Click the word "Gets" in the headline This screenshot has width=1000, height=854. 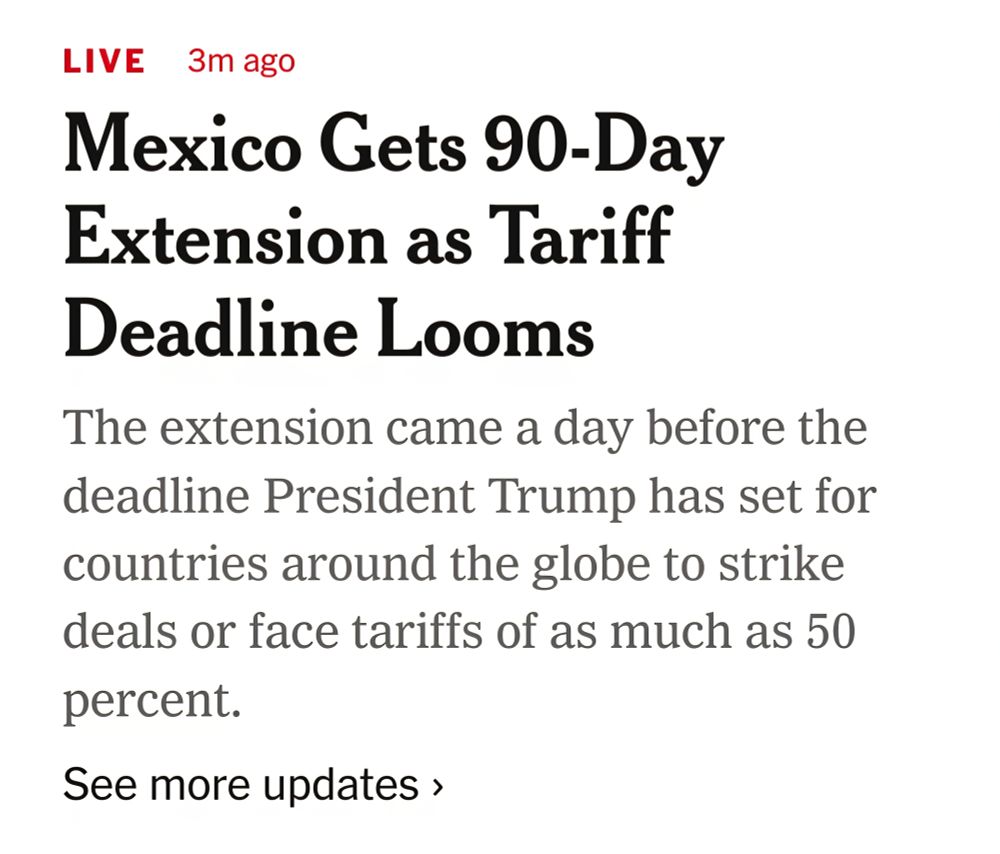click(x=392, y=143)
